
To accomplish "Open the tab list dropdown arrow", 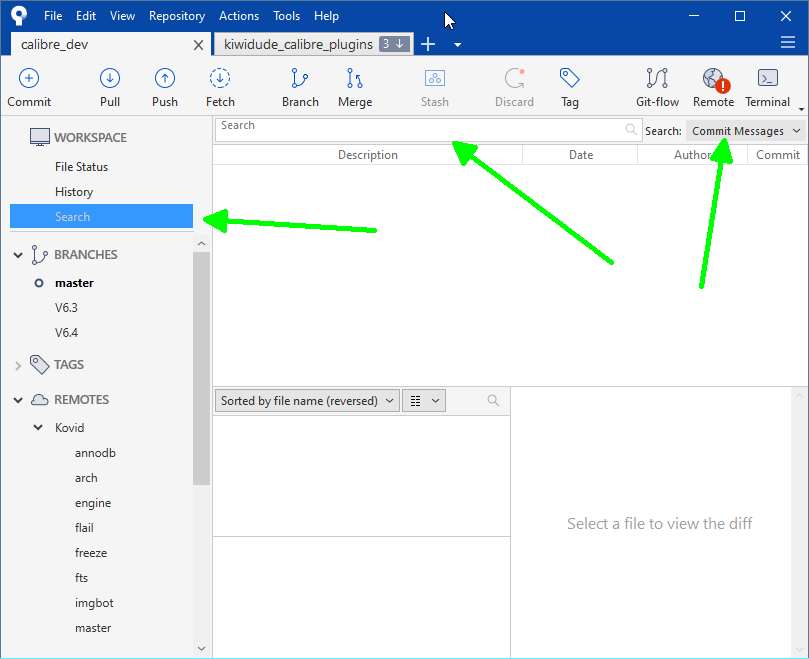I will click(x=457, y=45).
